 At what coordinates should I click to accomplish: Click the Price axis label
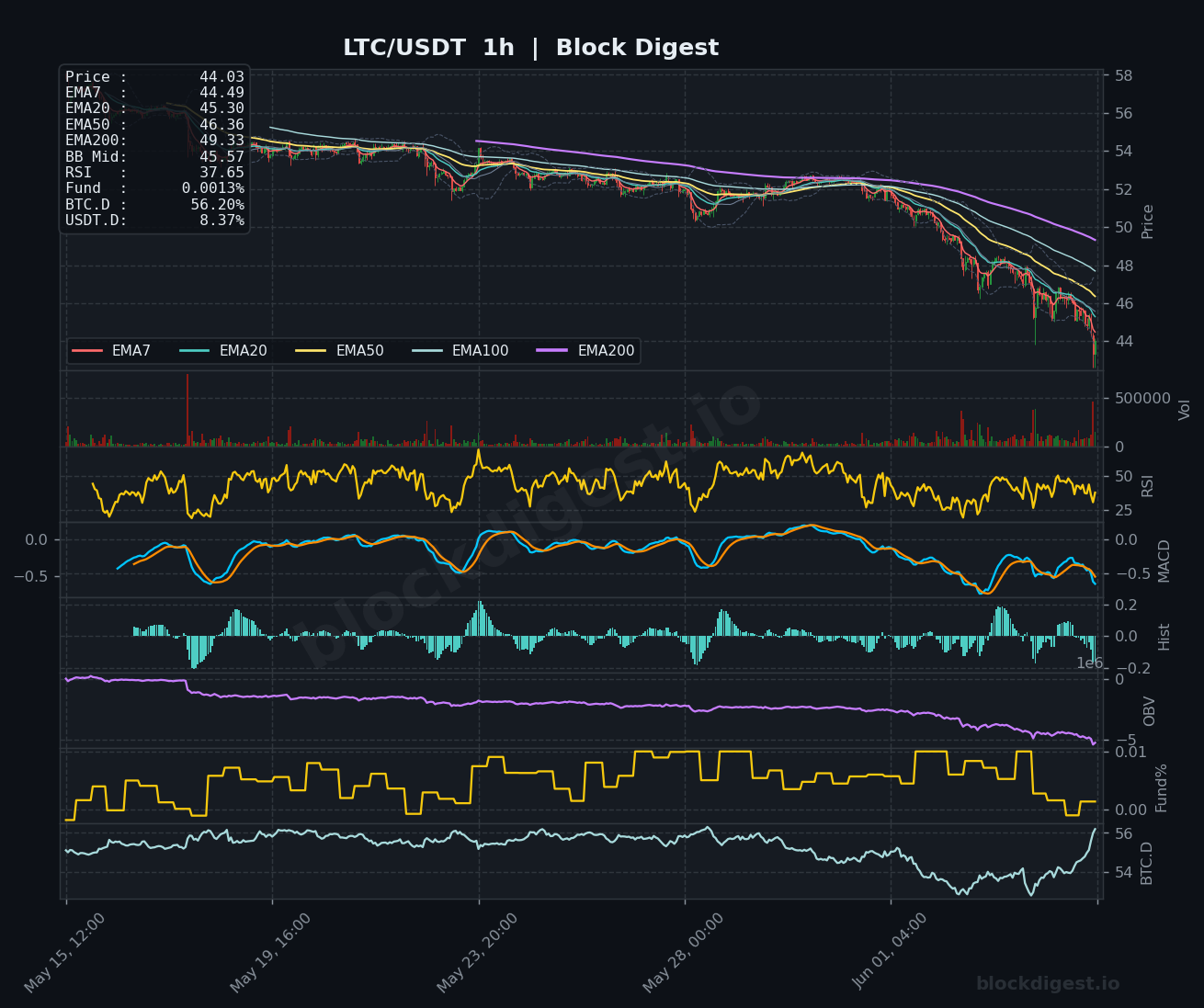point(1147,221)
